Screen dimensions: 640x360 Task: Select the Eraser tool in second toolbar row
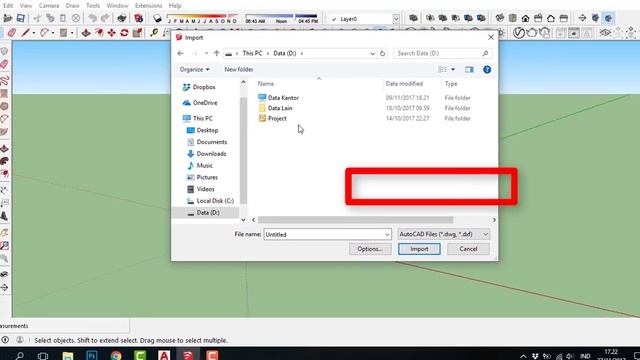[x=11, y=33]
